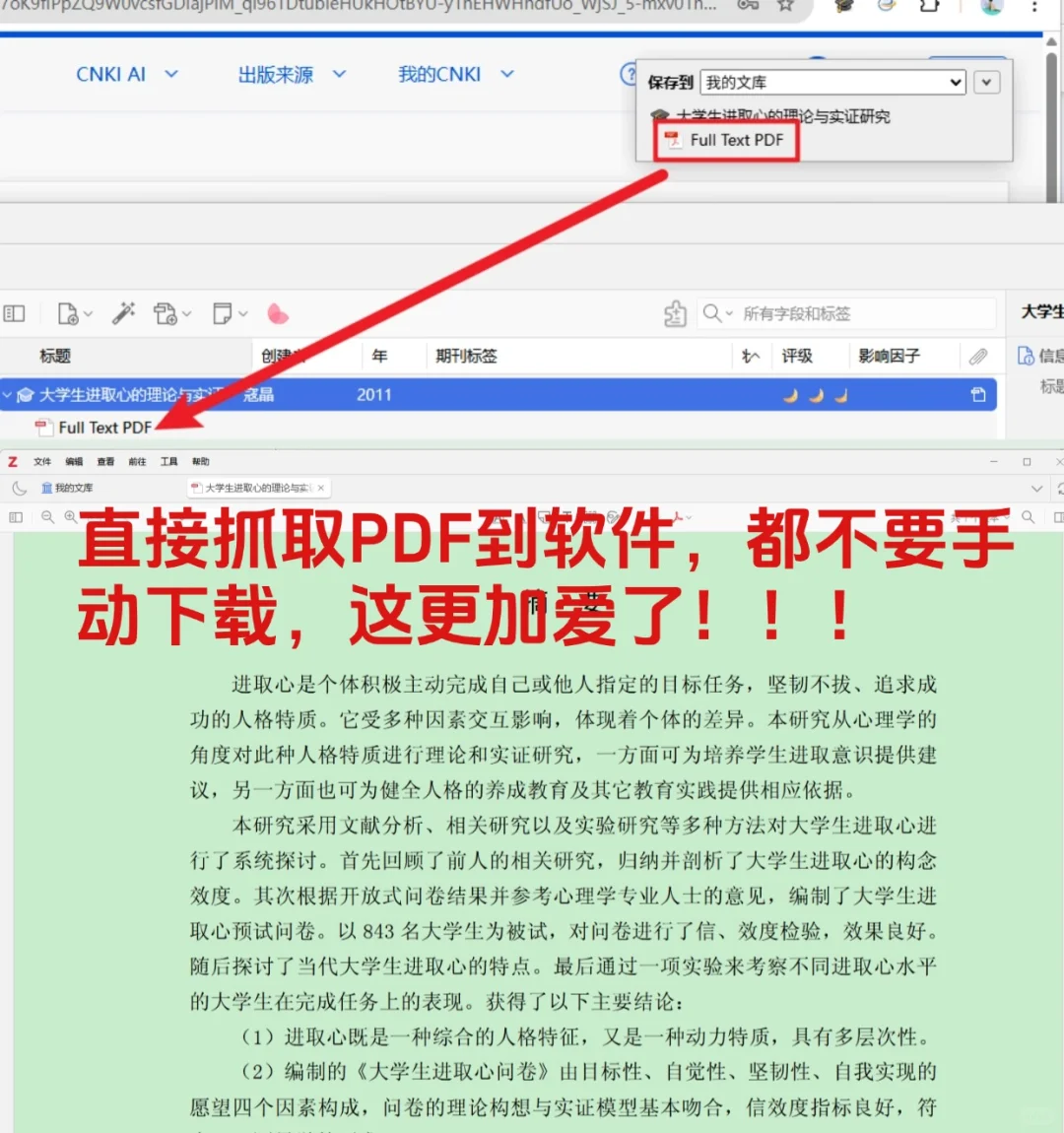1064x1133 pixels.
Task: Open the CNKI AI dropdown menu
Action: click(128, 74)
